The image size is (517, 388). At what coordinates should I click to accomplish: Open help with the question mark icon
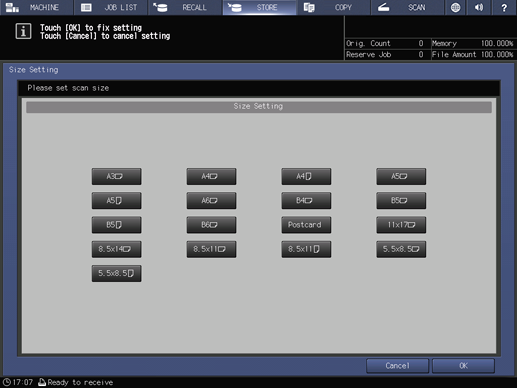[504, 7]
